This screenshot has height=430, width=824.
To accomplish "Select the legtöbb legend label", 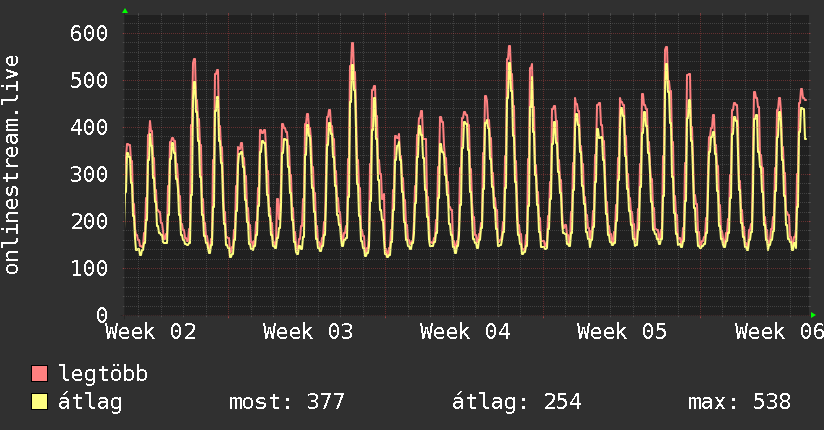I will point(103,374).
